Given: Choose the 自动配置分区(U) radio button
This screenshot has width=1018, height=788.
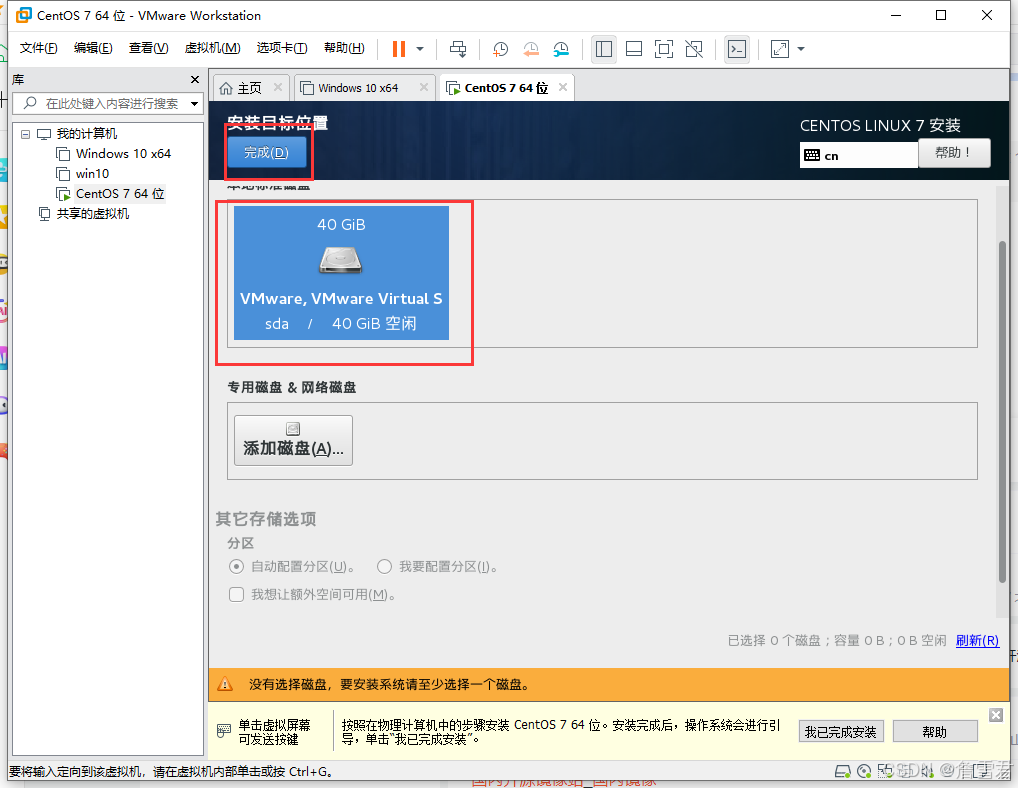Looking at the screenshot, I should click(236, 567).
